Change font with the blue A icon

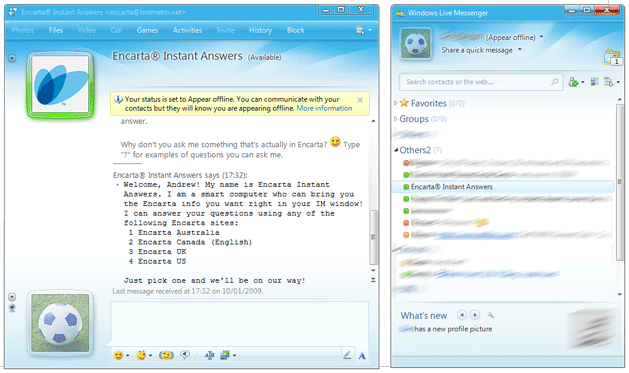(x=362, y=355)
